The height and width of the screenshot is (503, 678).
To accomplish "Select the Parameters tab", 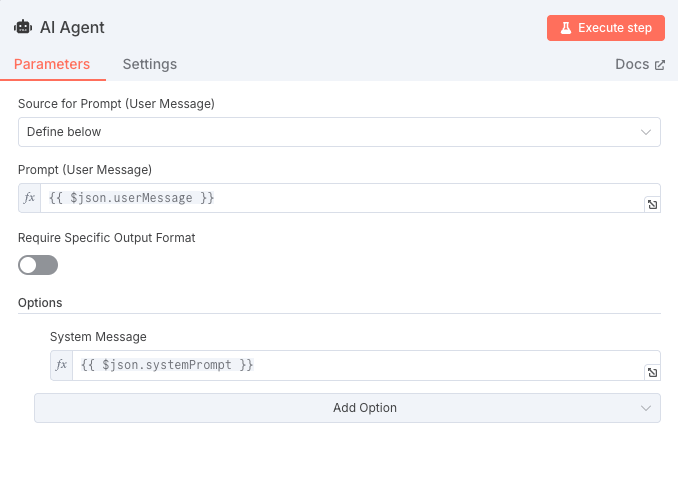I will coord(52,64).
